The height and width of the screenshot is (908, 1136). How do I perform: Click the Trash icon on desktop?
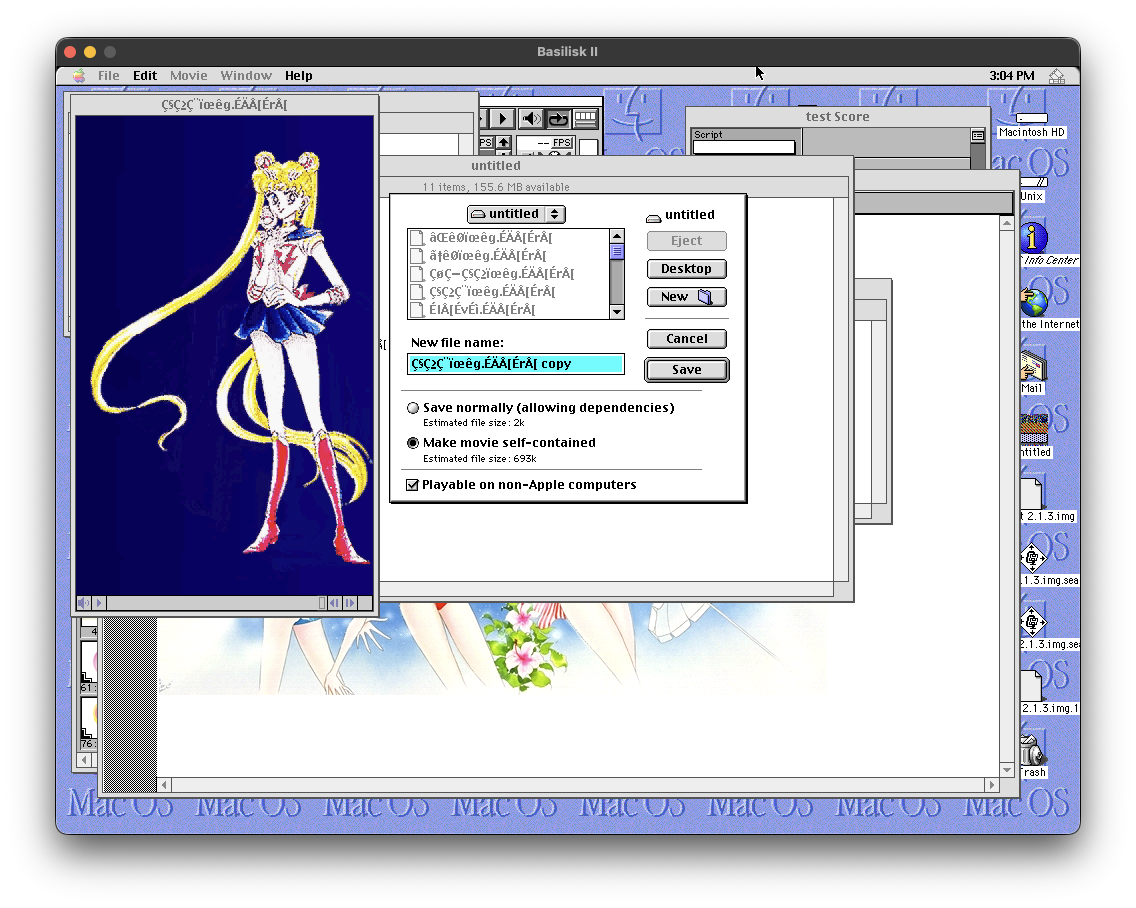pos(1032,751)
